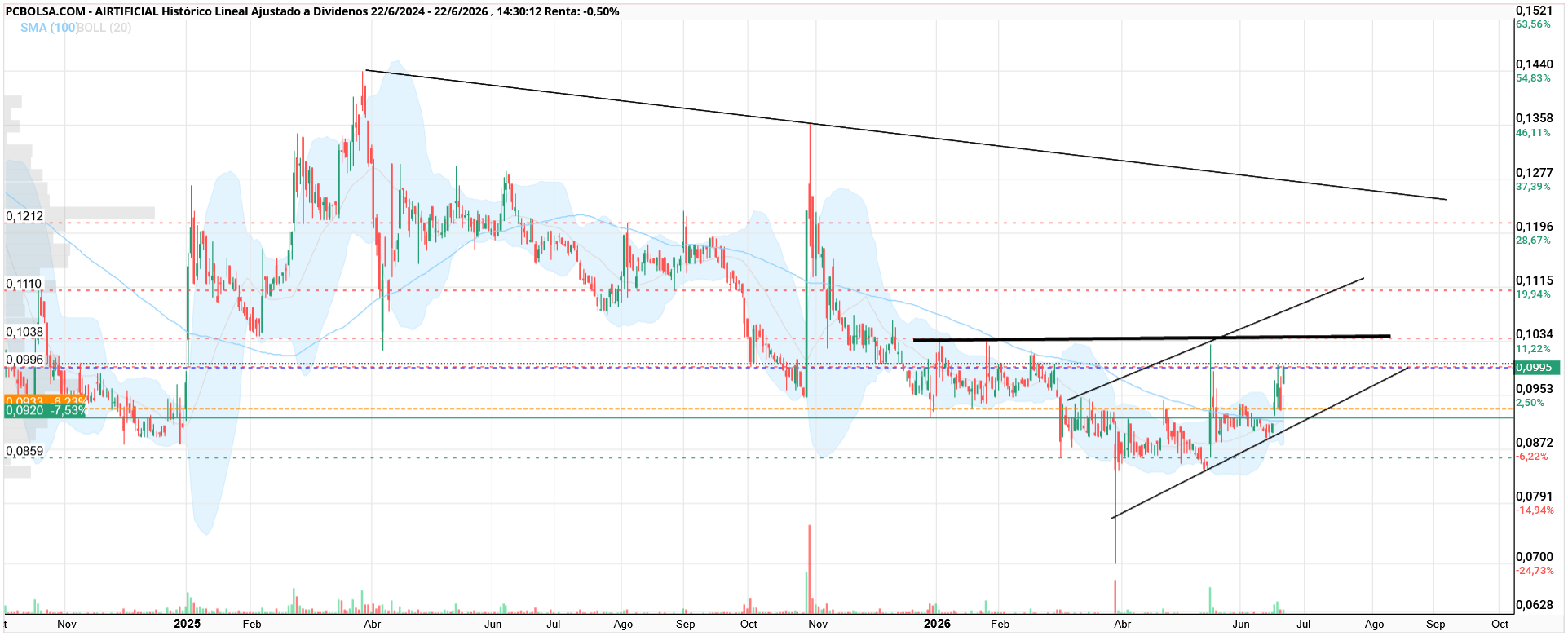The height and width of the screenshot is (636, 1568).
Task: Click the 0,0700 price axis label
Action: [1534, 557]
